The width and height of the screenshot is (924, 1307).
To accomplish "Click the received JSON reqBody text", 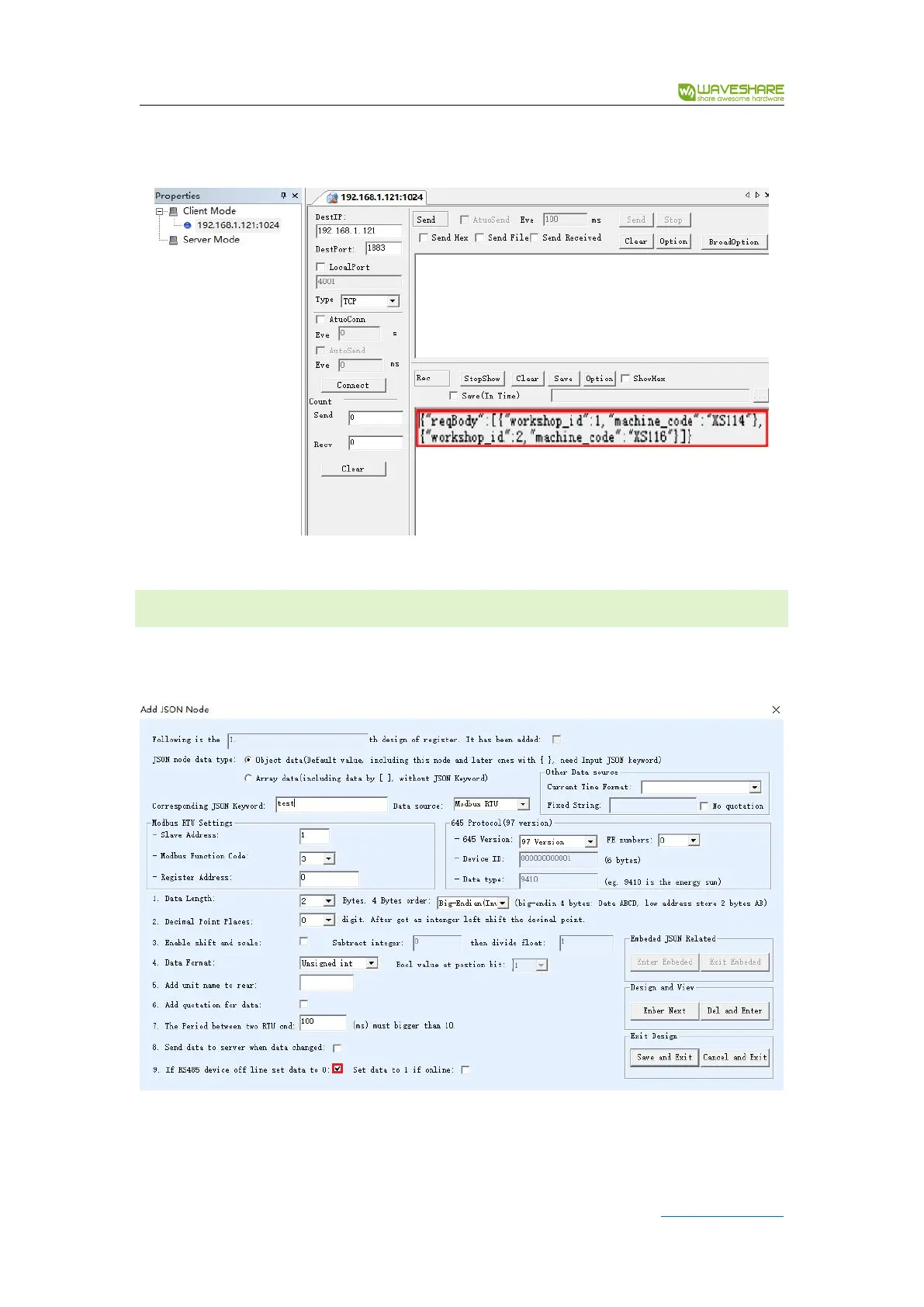I will pyautogui.click(x=591, y=428).
